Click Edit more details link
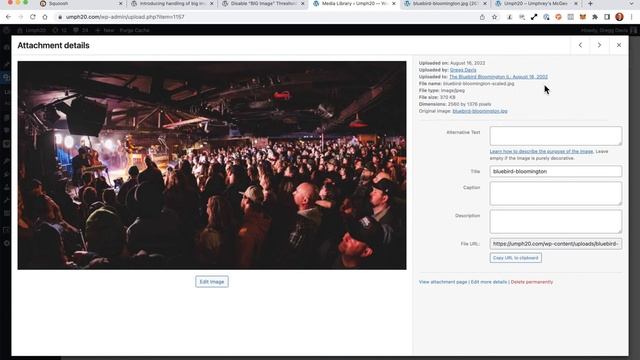 click(x=489, y=282)
